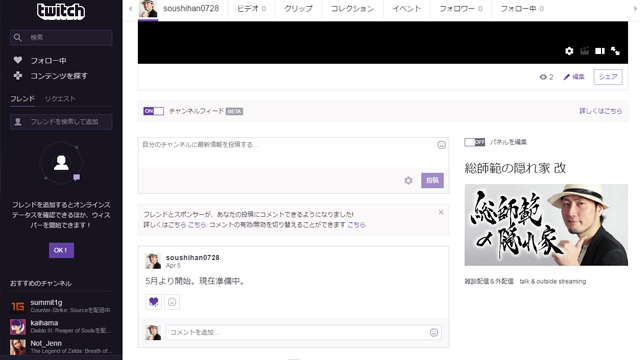640x360 pixels.
Task: Click the soushihan0728 channel name tab
Action: tap(191, 9)
